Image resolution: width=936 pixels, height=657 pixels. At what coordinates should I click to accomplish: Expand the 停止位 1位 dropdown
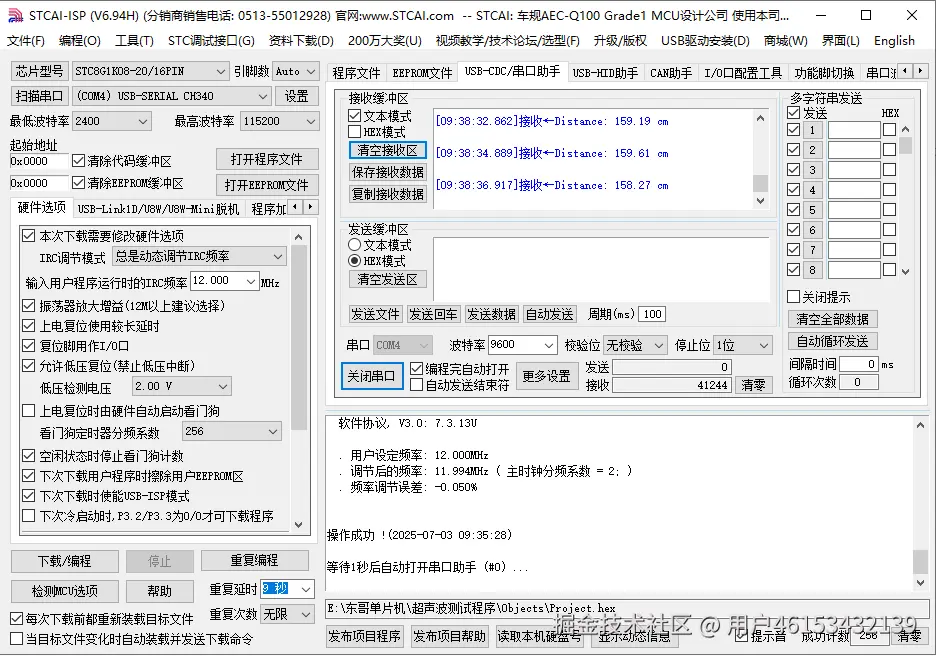coord(763,345)
